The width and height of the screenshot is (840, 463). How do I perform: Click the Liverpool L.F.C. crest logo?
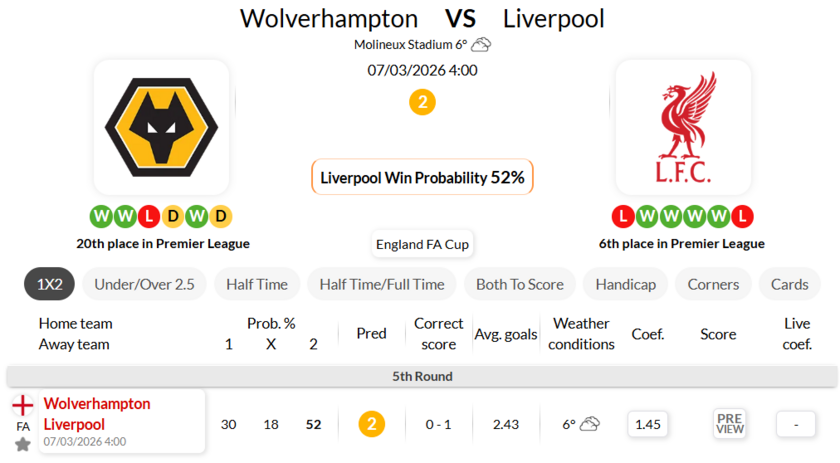683,126
